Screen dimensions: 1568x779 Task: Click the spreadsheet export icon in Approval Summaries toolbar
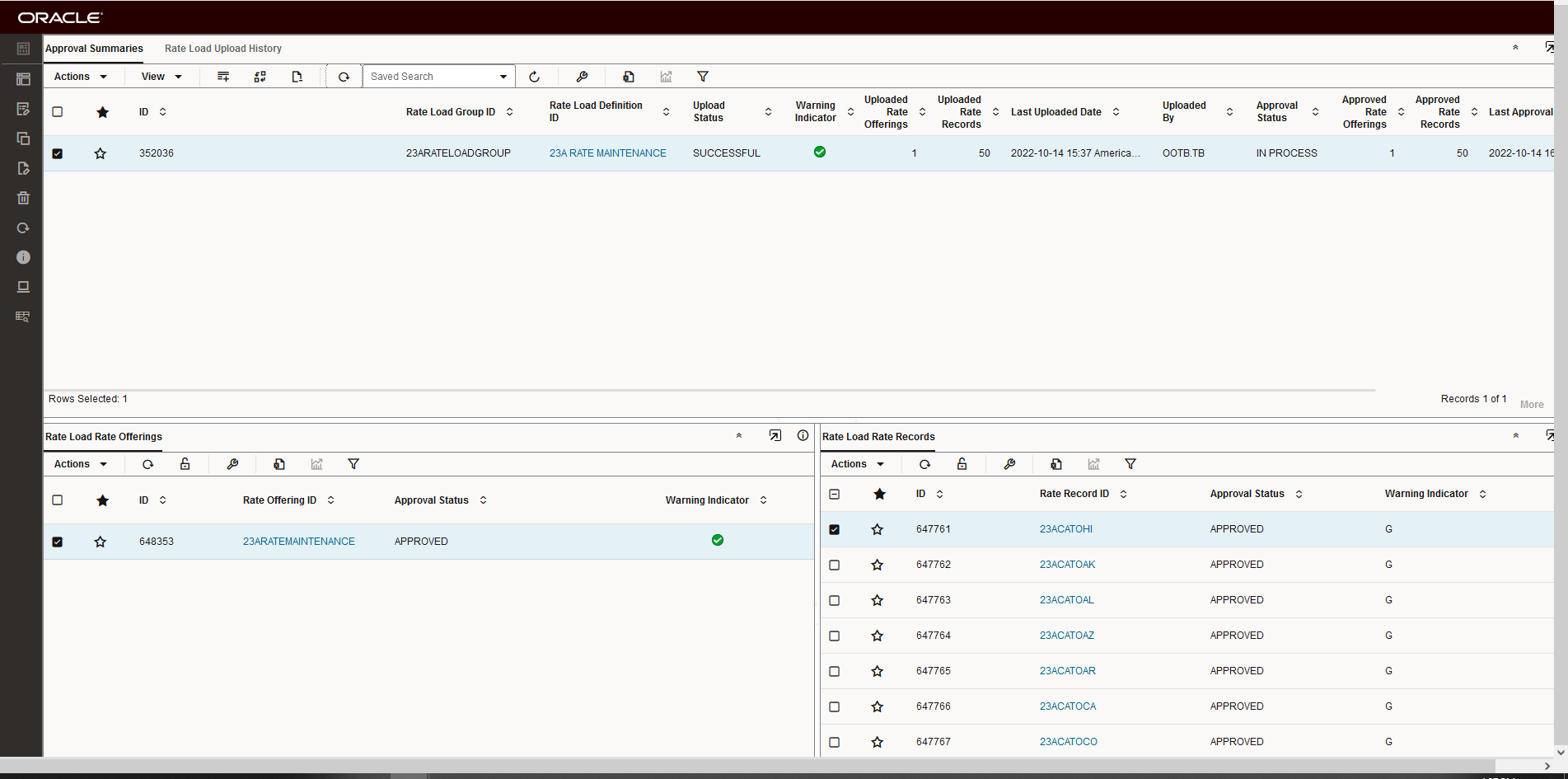[629, 77]
